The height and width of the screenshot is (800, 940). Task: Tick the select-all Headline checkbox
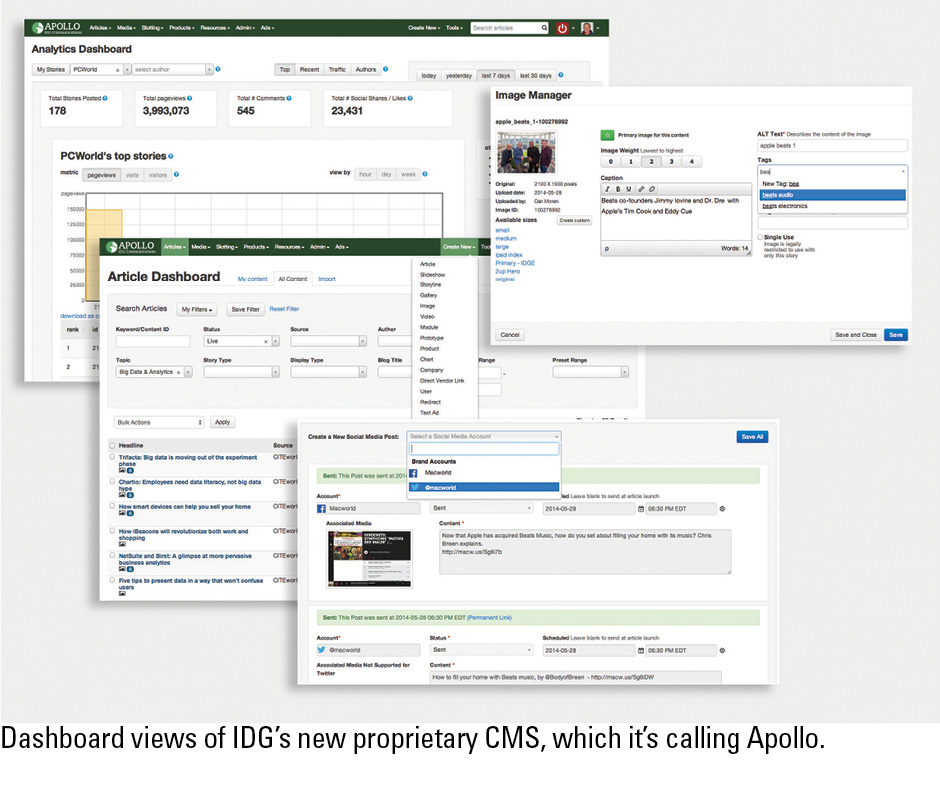112,444
